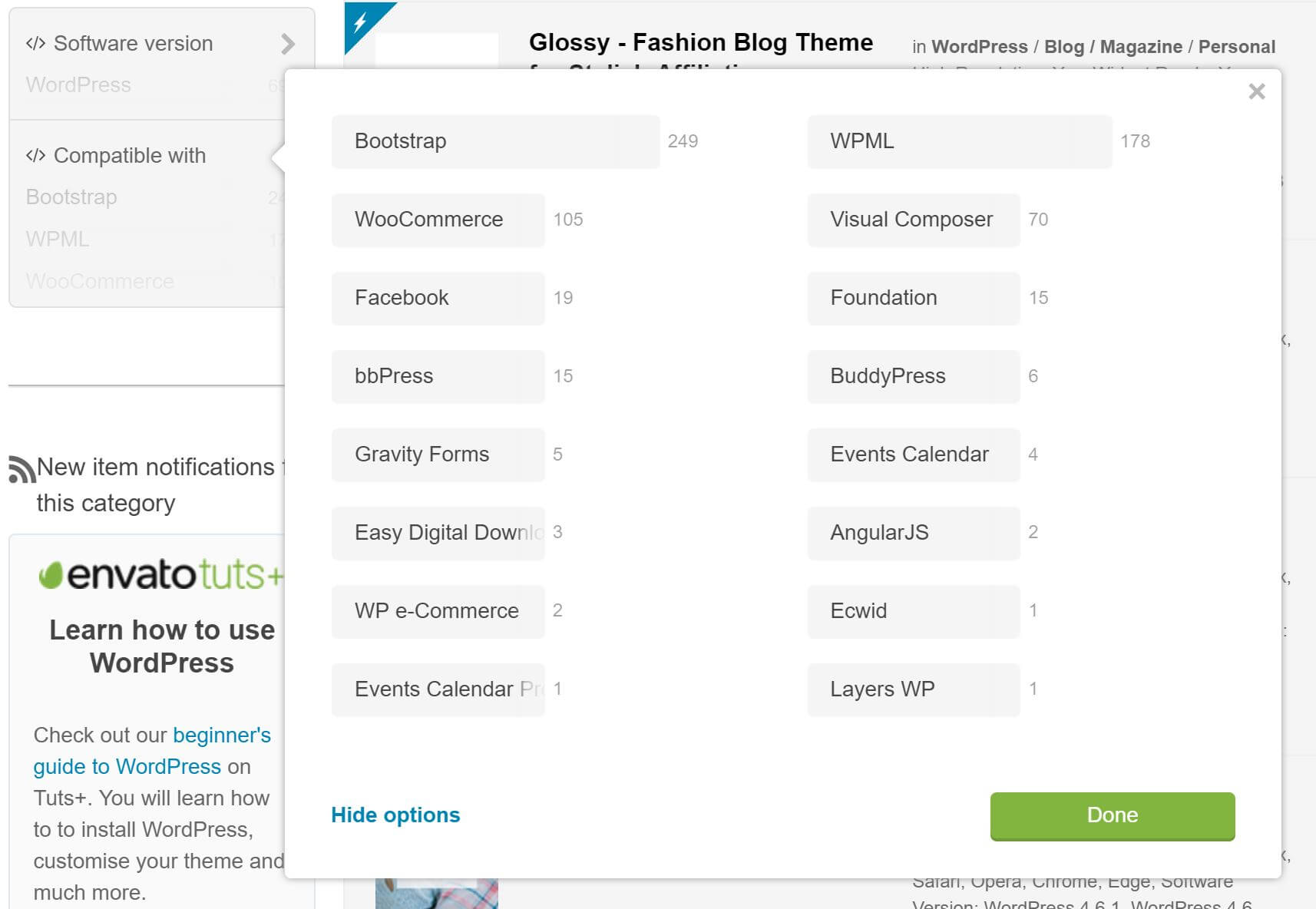Select the WP e-Commerce filter option
This screenshot has height=909, width=1316.
pyautogui.click(x=438, y=611)
